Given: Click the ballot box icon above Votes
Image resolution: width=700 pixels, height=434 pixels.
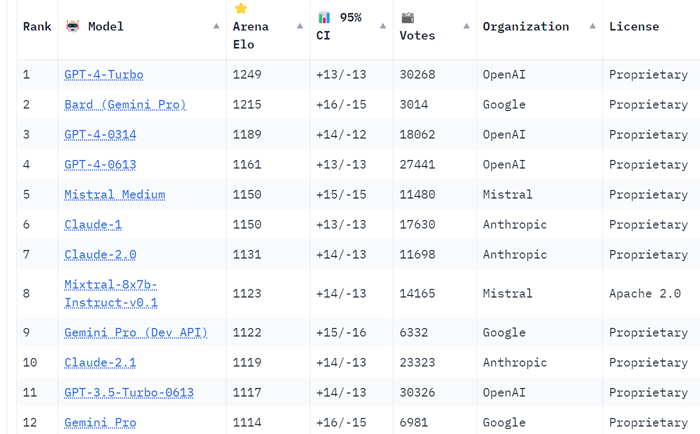Looking at the screenshot, I should (408, 18).
